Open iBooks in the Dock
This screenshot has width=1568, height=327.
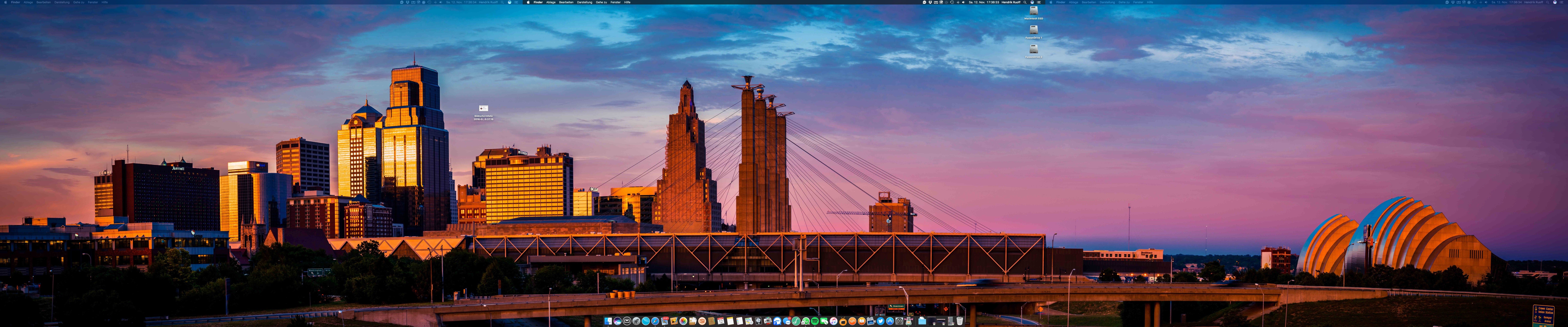[x=862, y=321]
